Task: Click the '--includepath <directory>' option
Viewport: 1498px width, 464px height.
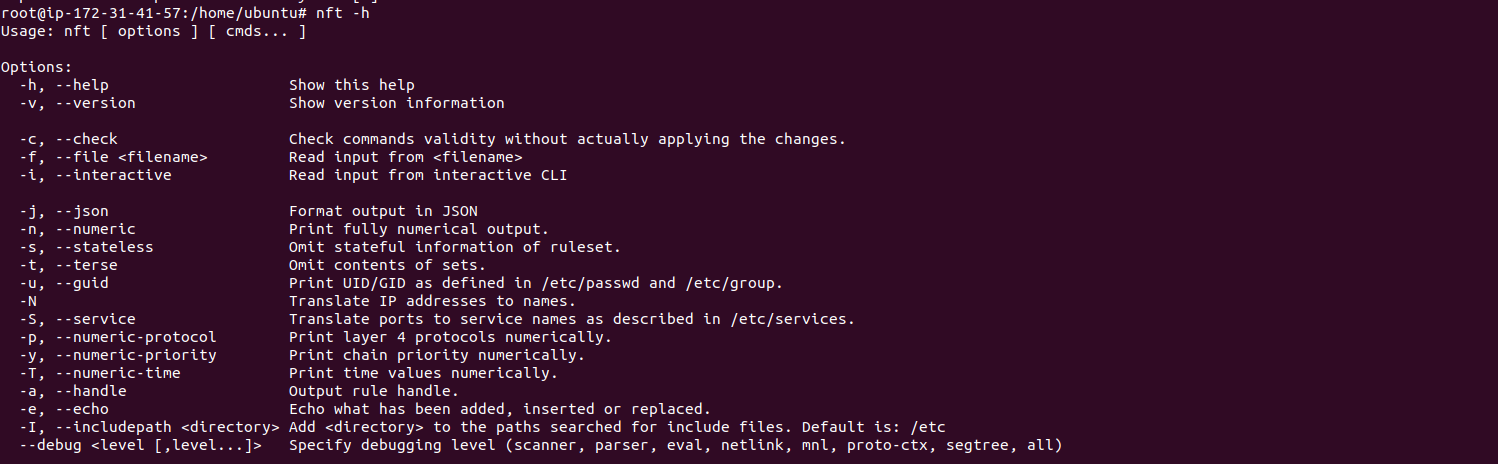Action: click(x=167, y=427)
